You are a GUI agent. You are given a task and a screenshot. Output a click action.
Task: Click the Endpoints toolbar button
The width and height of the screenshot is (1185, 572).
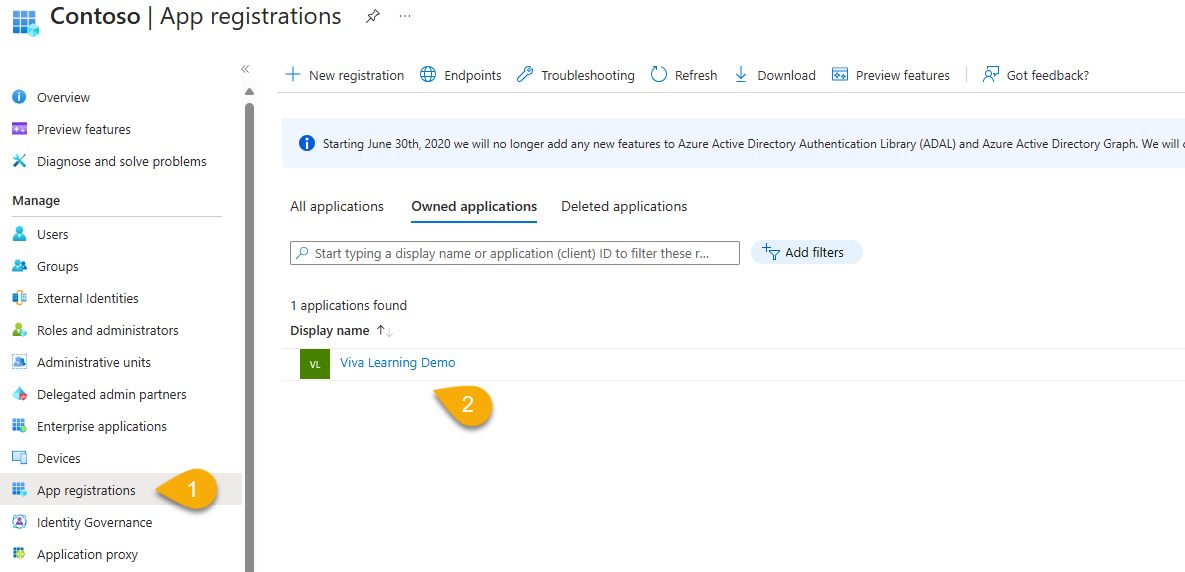(460, 75)
